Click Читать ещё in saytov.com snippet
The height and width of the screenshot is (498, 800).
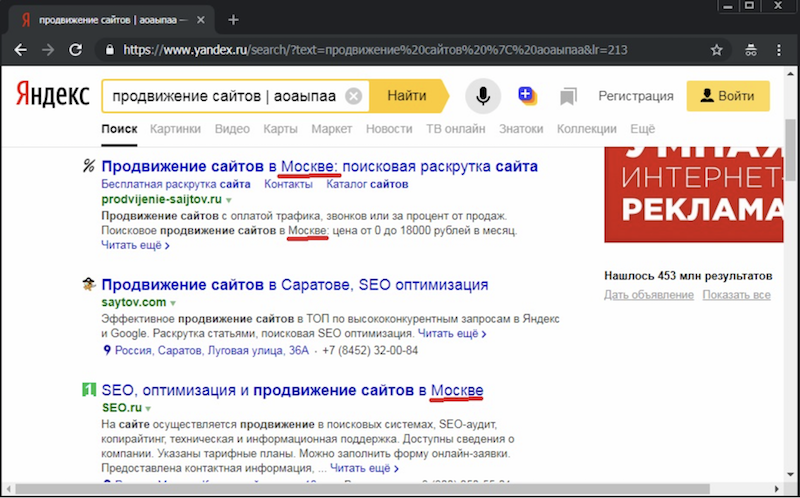[x=452, y=334]
